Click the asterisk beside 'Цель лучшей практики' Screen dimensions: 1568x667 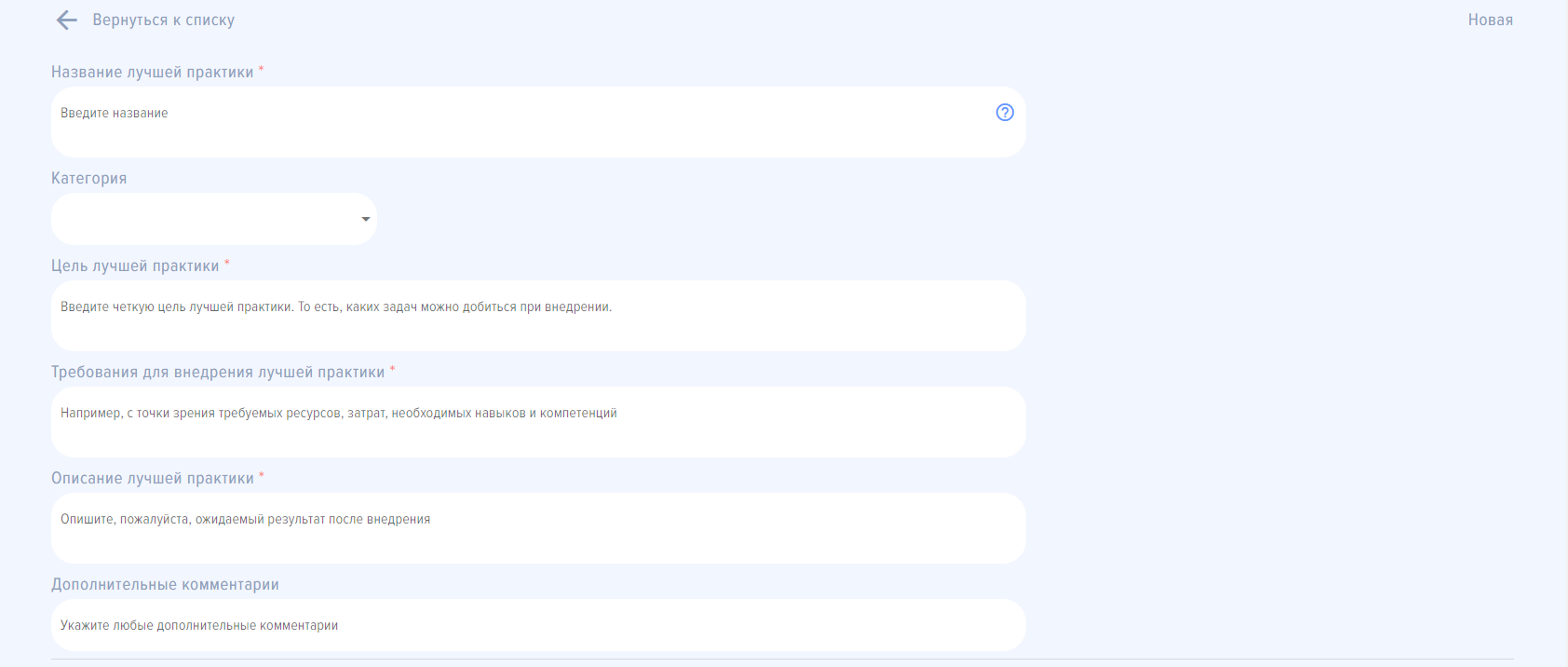click(227, 263)
